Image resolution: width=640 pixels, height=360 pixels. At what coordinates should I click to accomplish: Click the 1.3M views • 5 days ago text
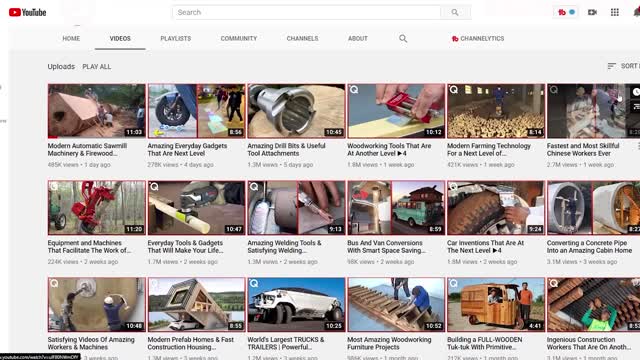pyautogui.click(x=280, y=165)
